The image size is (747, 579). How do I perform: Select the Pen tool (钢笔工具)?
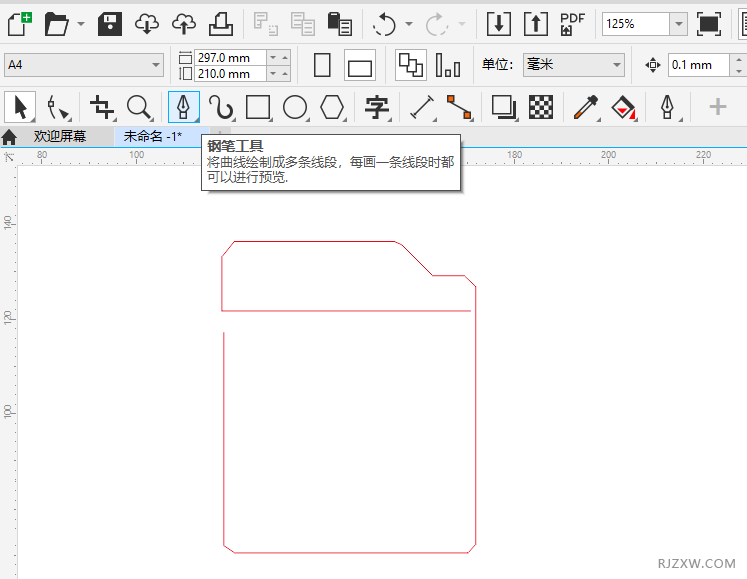click(x=183, y=107)
